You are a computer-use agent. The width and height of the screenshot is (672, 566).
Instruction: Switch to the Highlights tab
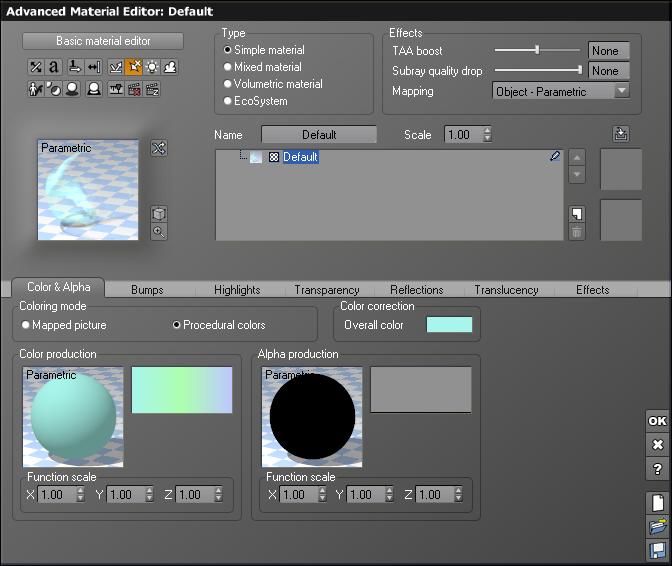(x=237, y=290)
